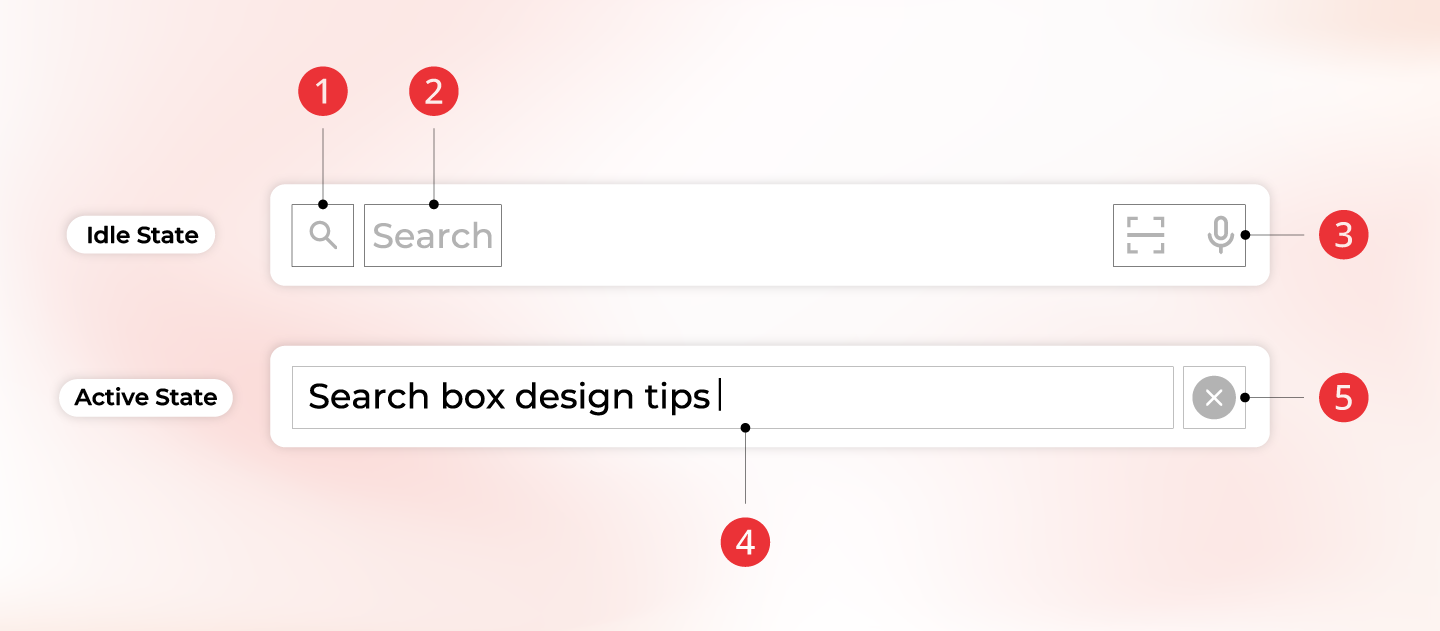Click the magnifying glass search icon
The image size is (1440, 631).
323,235
